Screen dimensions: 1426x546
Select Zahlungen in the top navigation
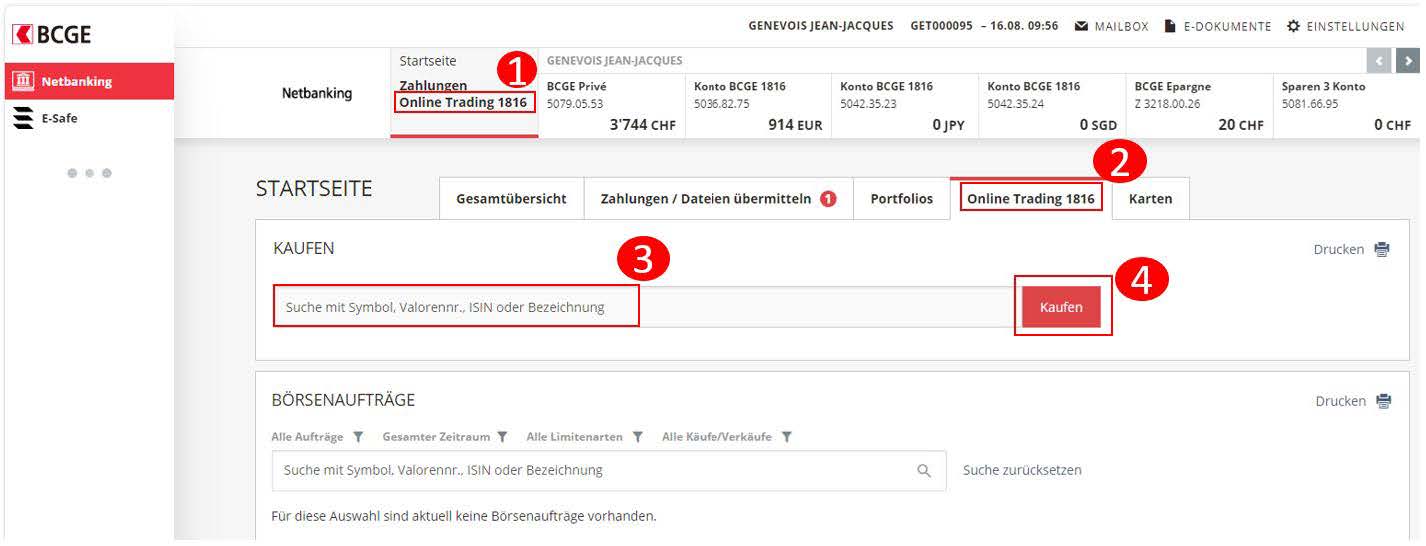coord(433,86)
